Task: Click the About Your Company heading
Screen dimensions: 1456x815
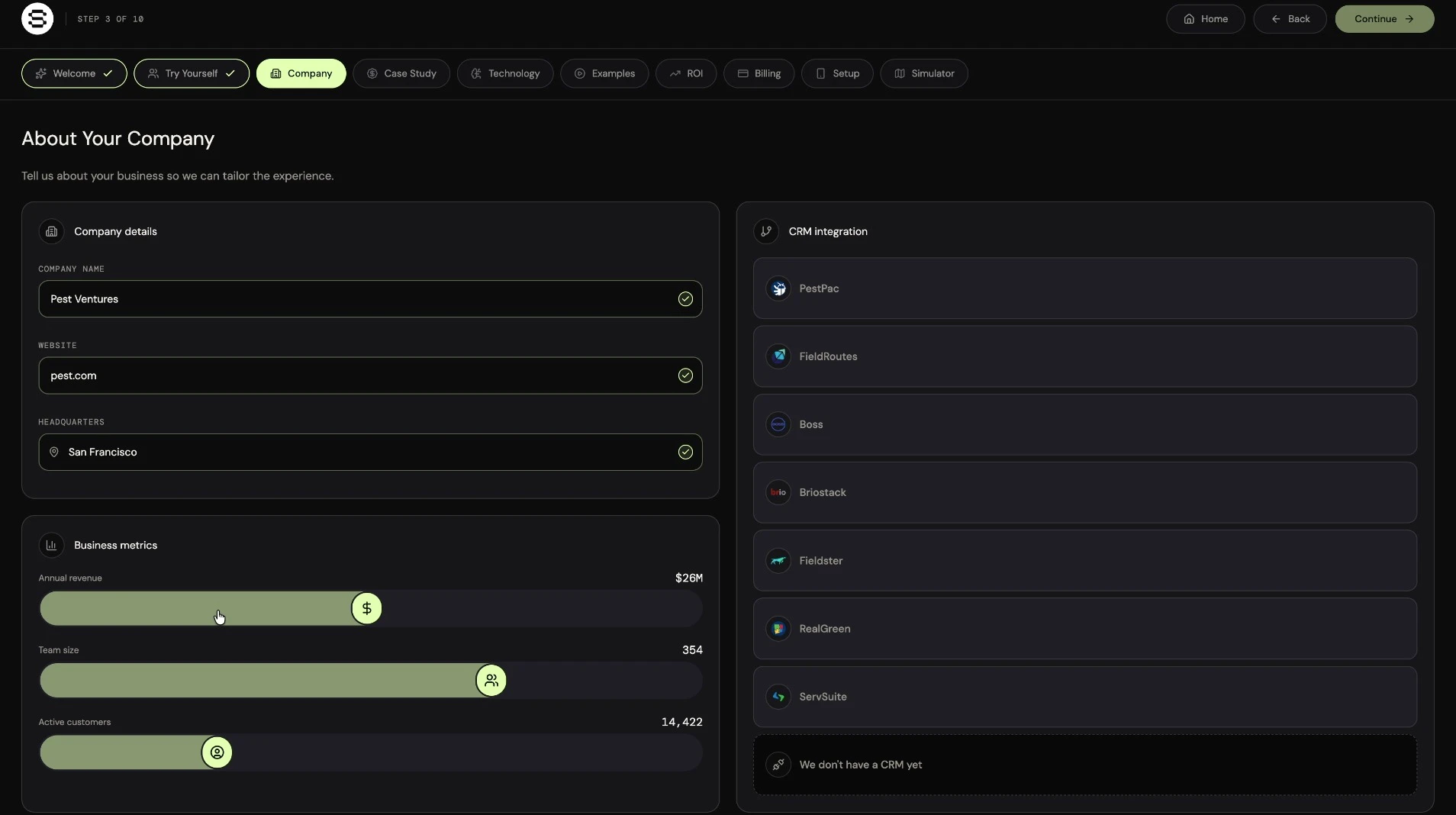Action: tap(118, 139)
